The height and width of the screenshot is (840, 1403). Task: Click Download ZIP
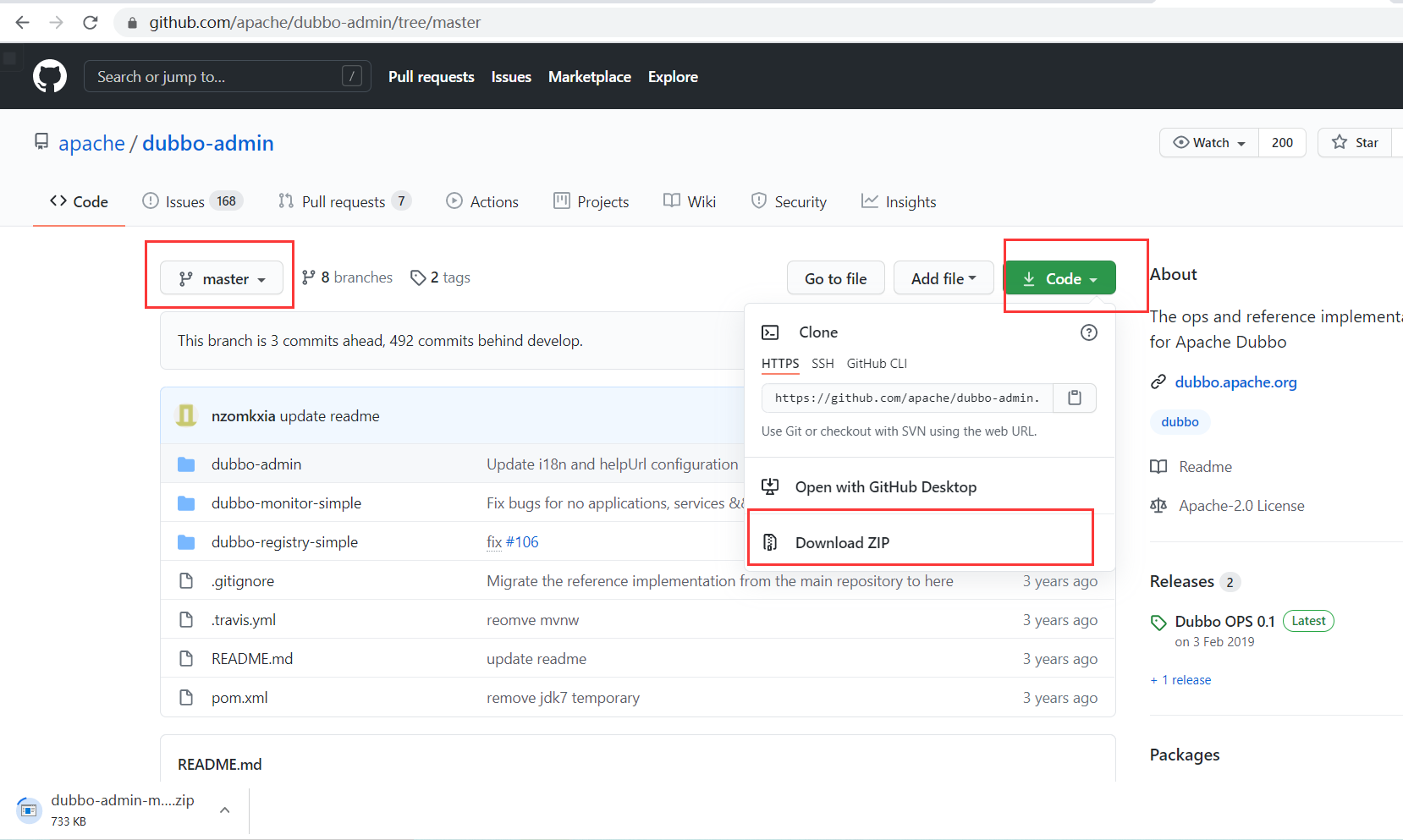coord(842,542)
